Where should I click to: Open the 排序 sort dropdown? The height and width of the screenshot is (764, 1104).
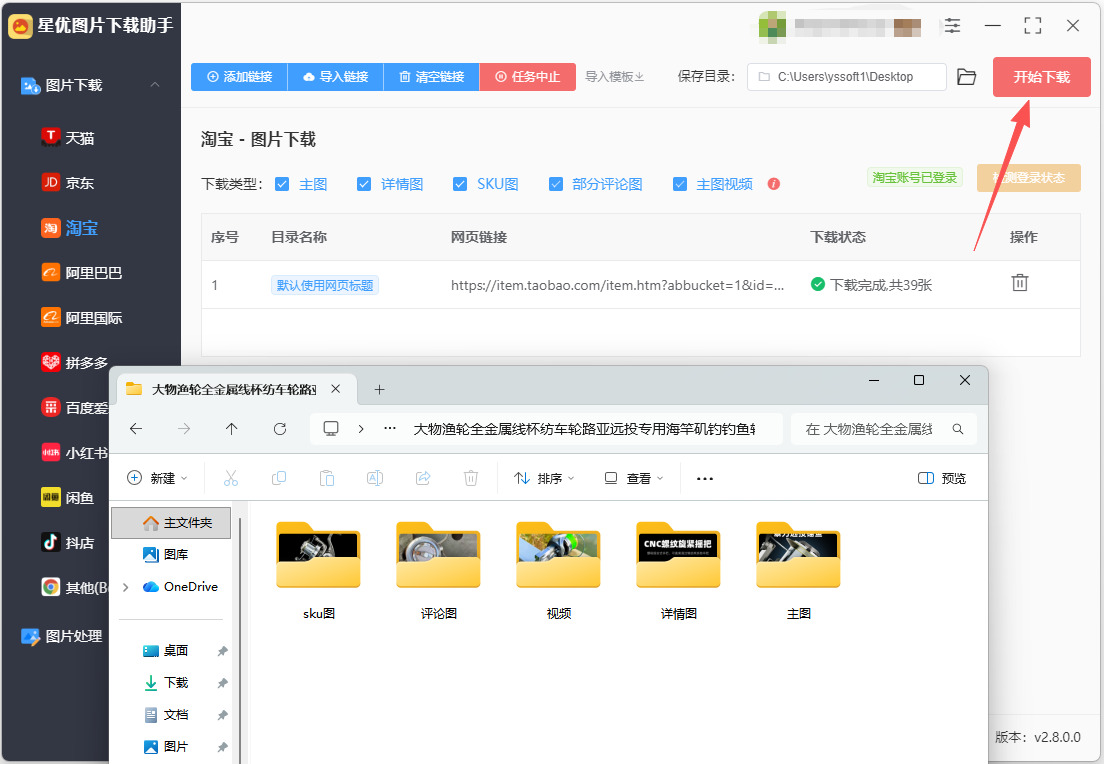544,478
